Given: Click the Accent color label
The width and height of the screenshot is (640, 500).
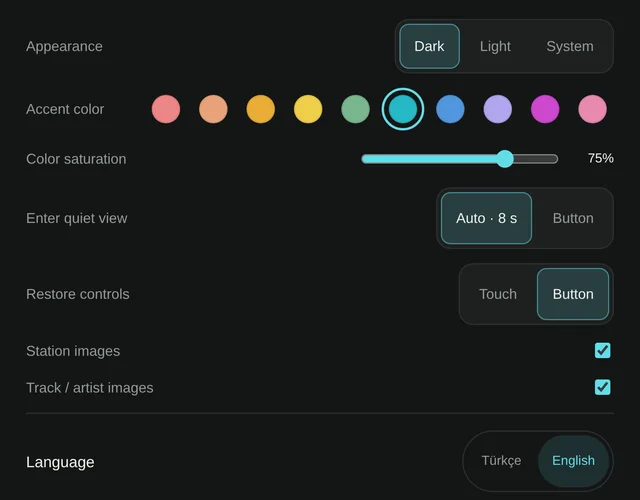Looking at the screenshot, I should pyautogui.click(x=65, y=109).
